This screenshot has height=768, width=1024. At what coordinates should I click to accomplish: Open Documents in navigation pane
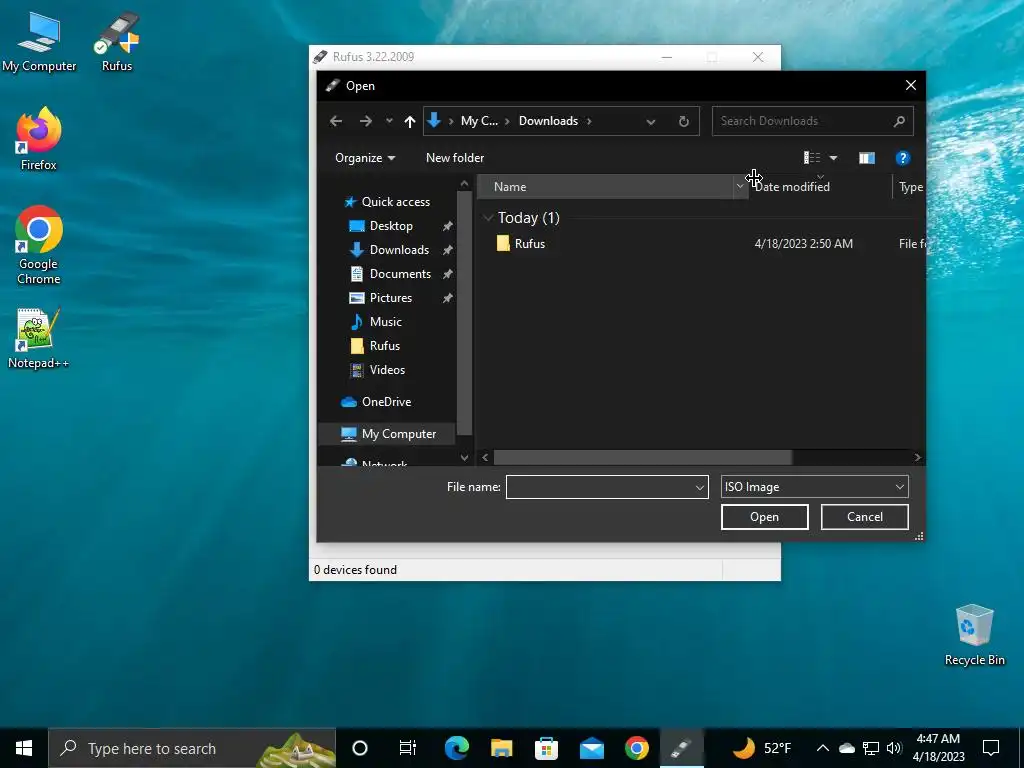[400, 274]
